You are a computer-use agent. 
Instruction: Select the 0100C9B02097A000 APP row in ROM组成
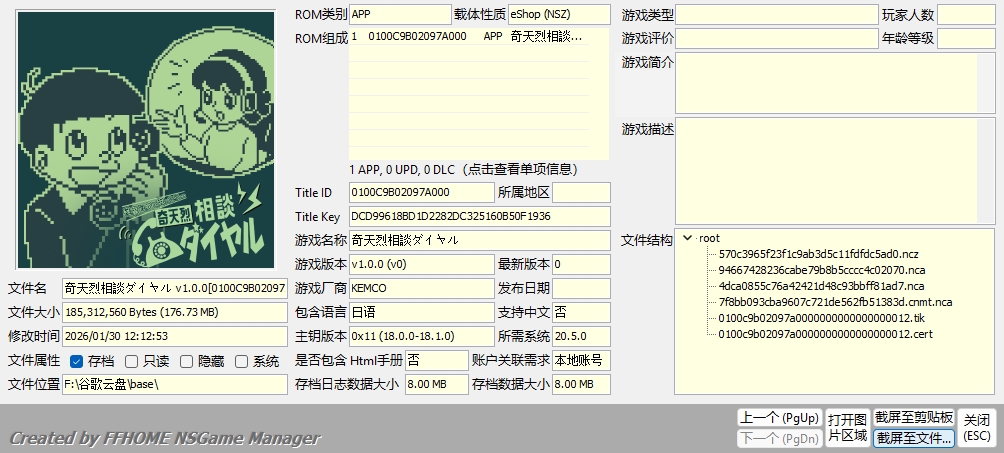(x=469, y=37)
